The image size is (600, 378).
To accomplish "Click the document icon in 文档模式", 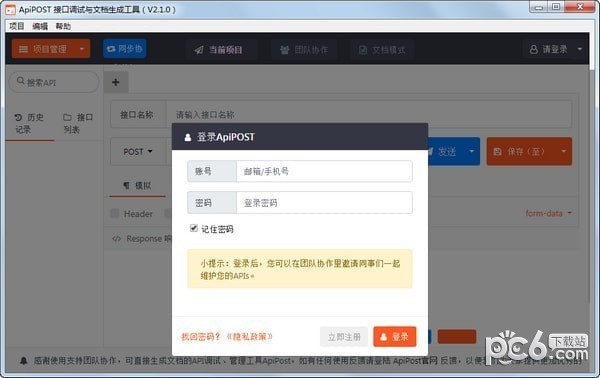I will pos(363,50).
